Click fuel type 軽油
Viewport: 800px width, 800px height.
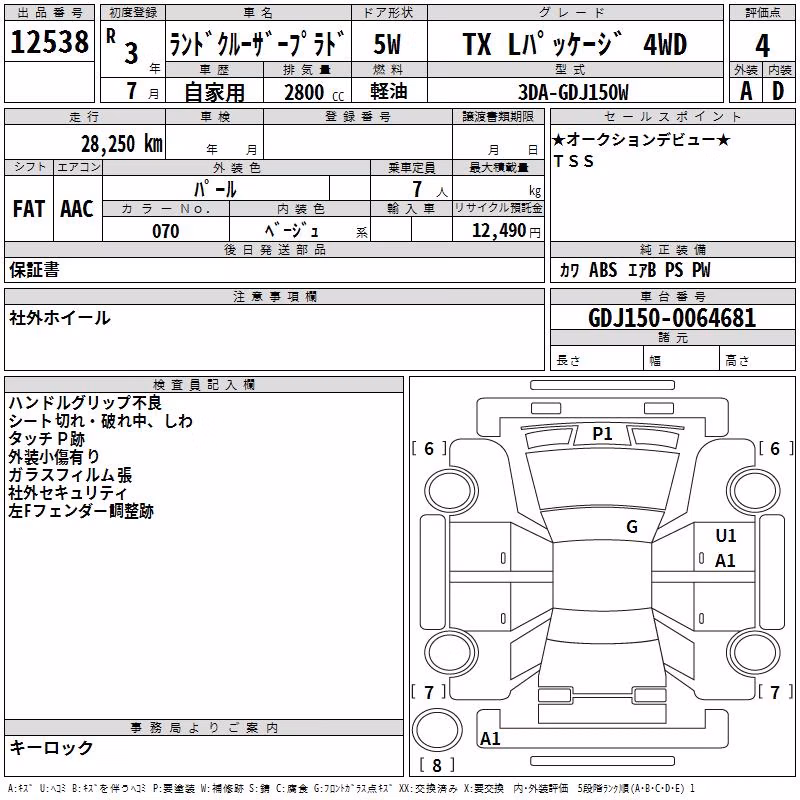click(388, 91)
